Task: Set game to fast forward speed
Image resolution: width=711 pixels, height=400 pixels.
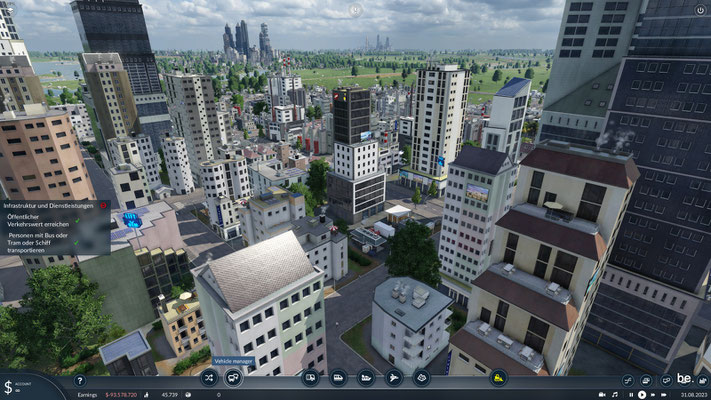Action: tap(653, 395)
